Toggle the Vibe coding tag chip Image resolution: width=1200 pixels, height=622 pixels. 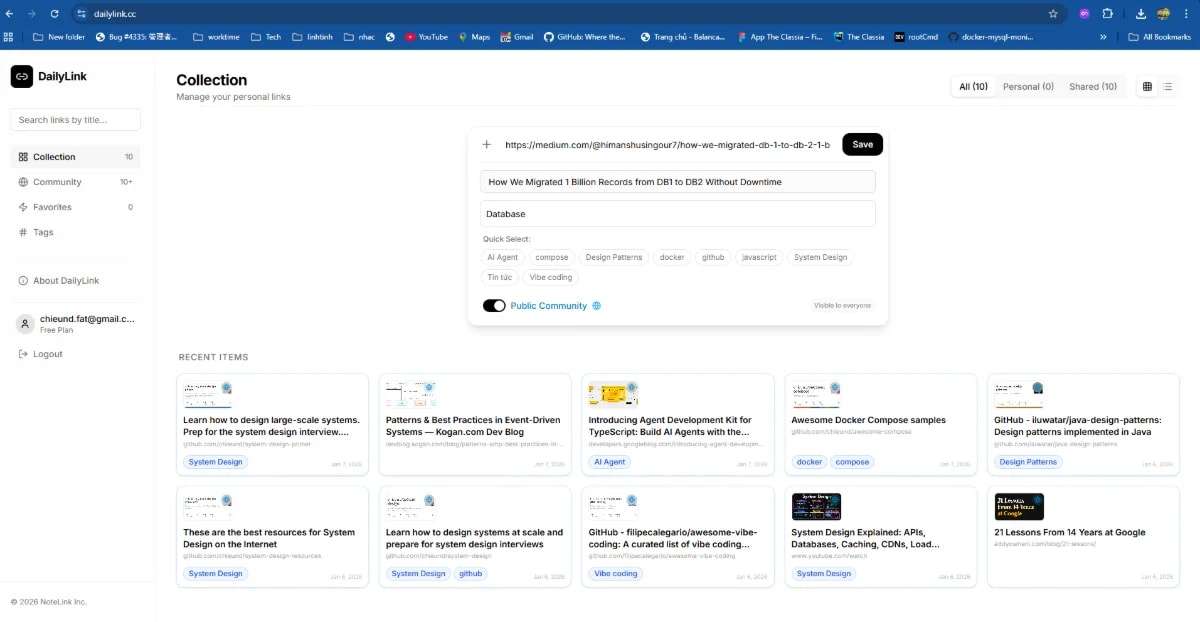pyautogui.click(x=550, y=277)
